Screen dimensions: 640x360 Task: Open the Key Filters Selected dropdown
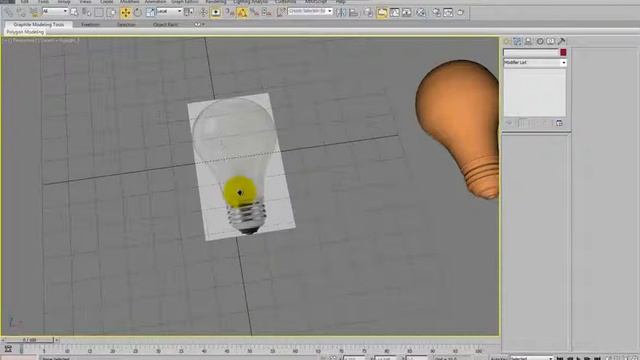(532, 358)
